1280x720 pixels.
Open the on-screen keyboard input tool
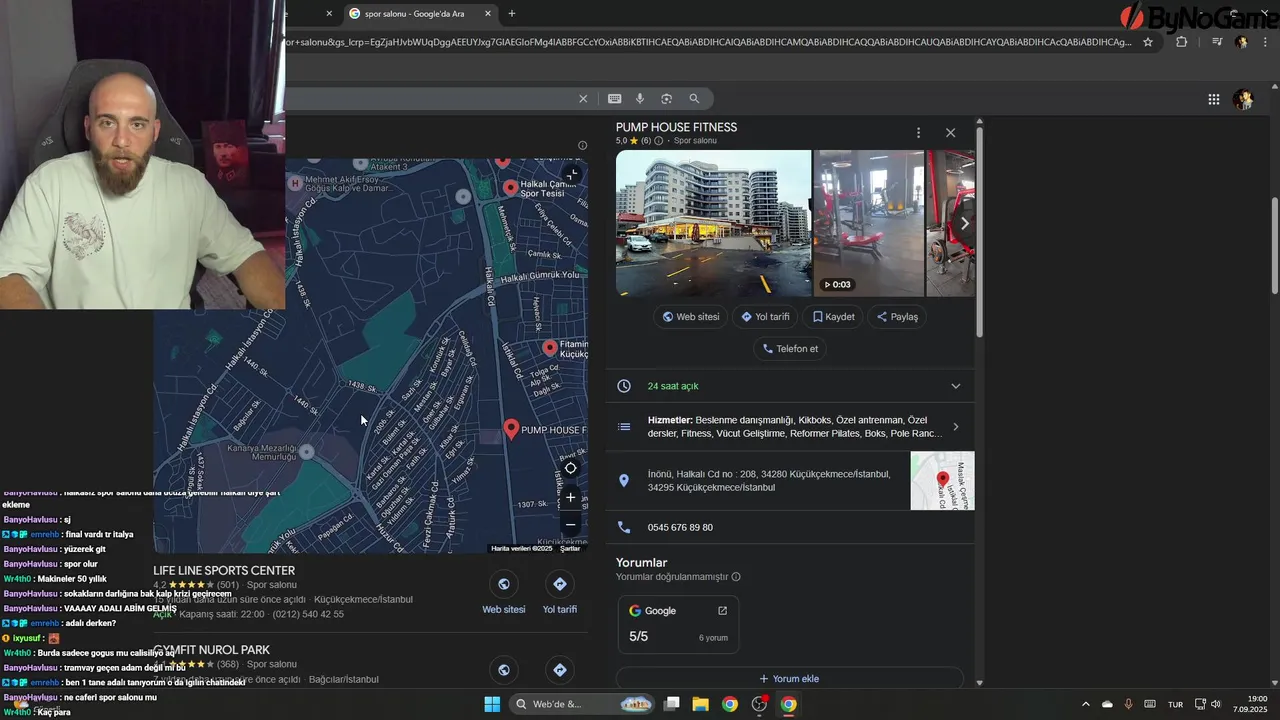click(614, 99)
